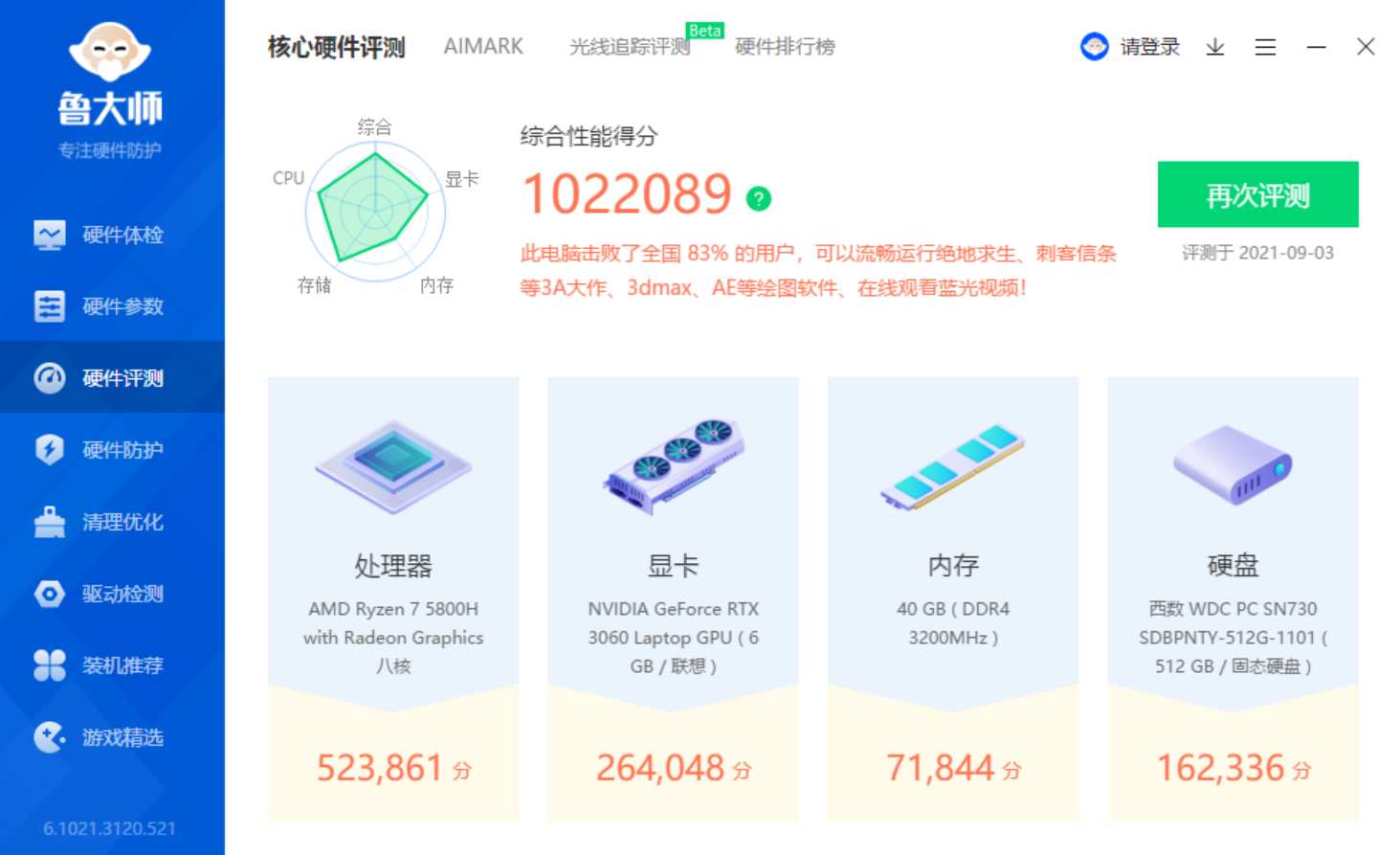This screenshot has height=855, width=1400.
Task: Open 游戏精选 in the sidebar
Action: (x=112, y=737)
